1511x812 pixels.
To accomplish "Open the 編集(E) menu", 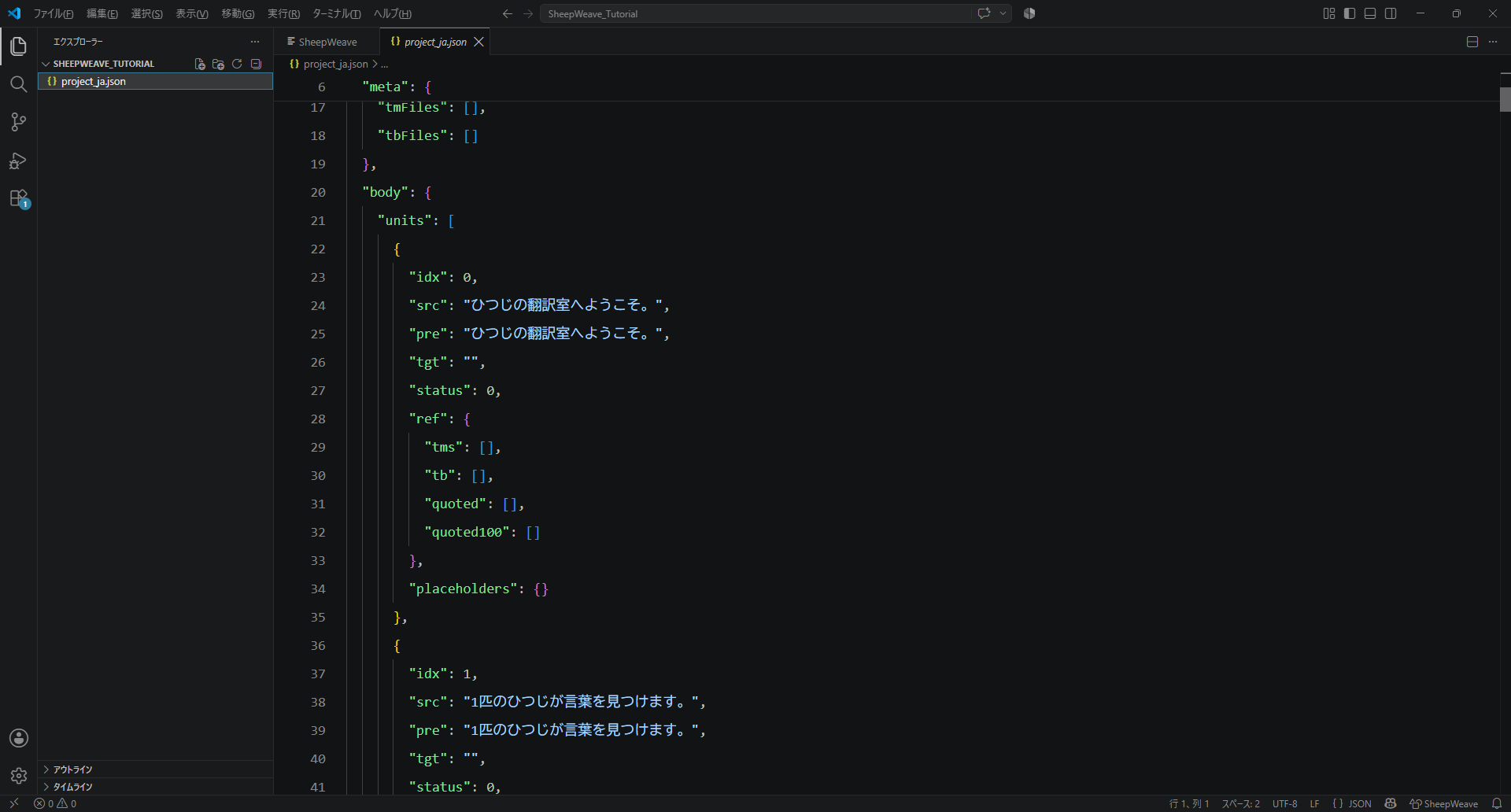I will (x=102, y=13).
